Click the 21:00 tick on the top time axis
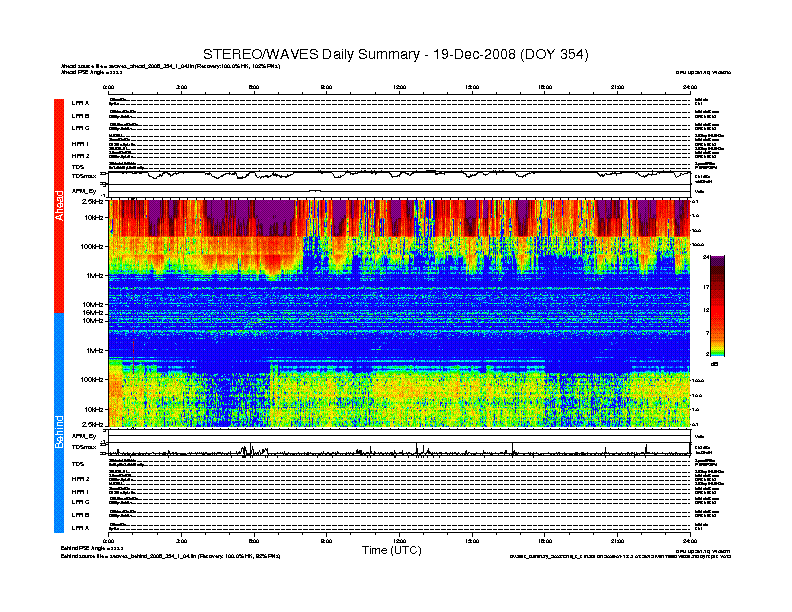Screen dimensions: 792x612 click(618, 87)
